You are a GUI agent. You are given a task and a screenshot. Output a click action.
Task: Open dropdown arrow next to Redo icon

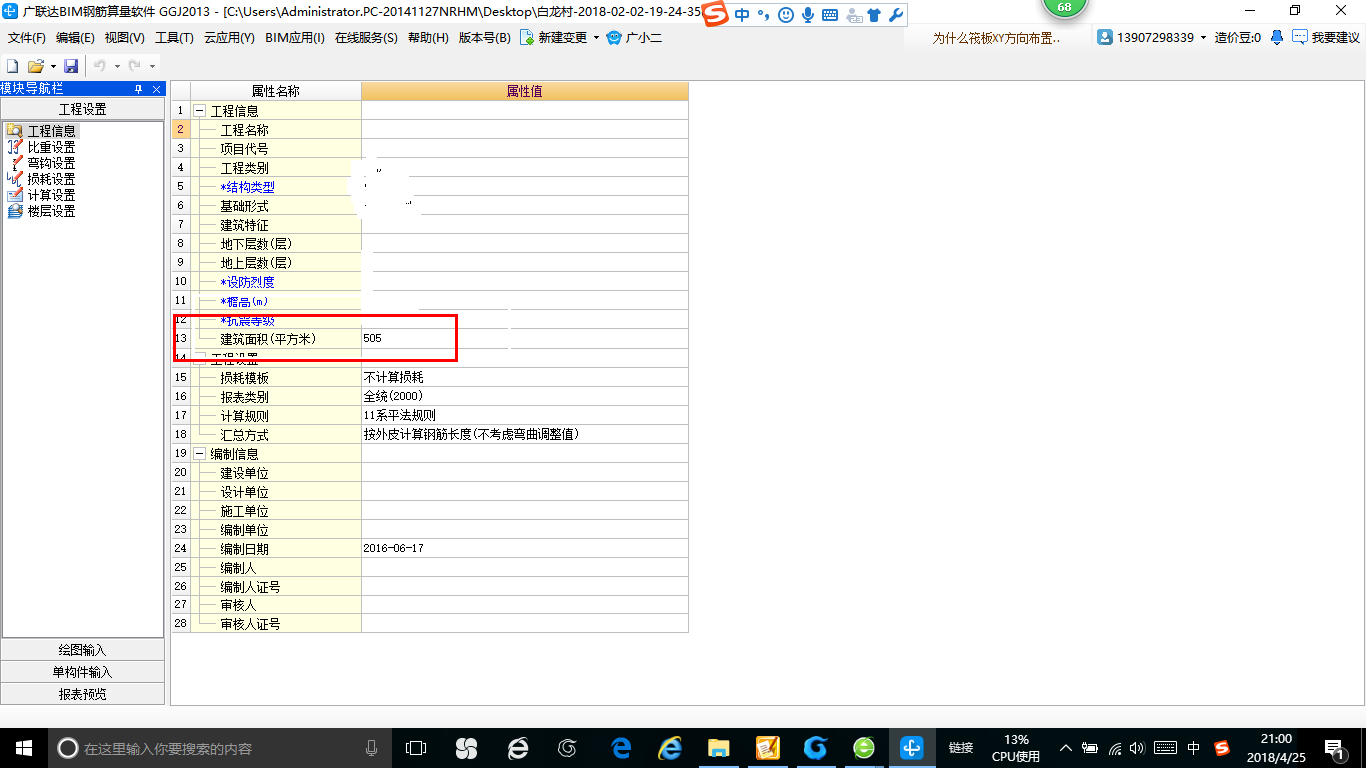(x=151, y=66)
